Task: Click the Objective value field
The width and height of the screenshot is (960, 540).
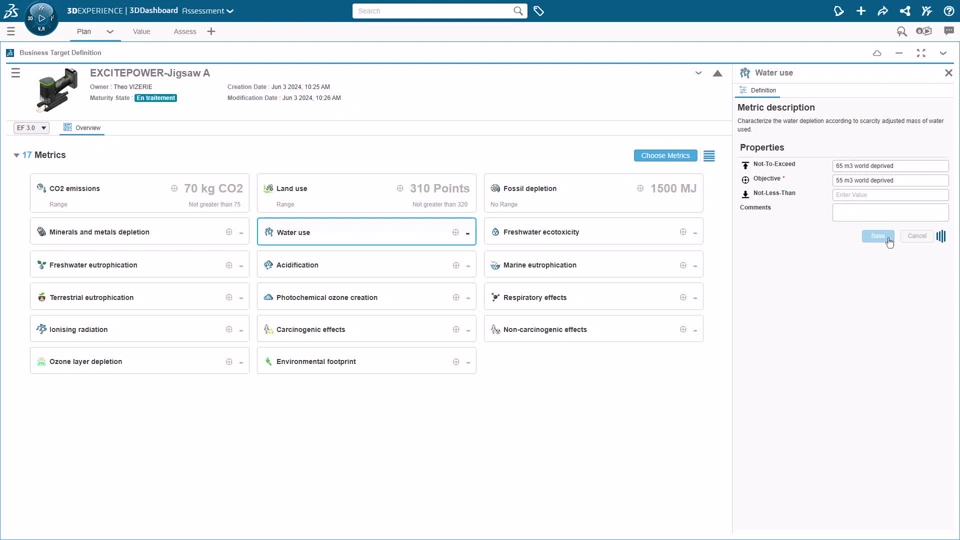Action: pyautogui.click(x=890, y=181)
